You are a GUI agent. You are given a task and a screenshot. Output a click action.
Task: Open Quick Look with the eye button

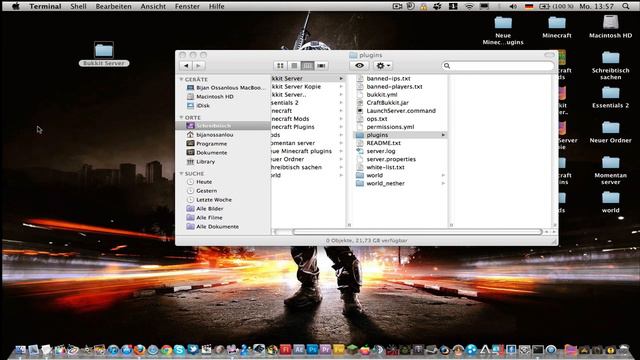(x=359, y=66)
